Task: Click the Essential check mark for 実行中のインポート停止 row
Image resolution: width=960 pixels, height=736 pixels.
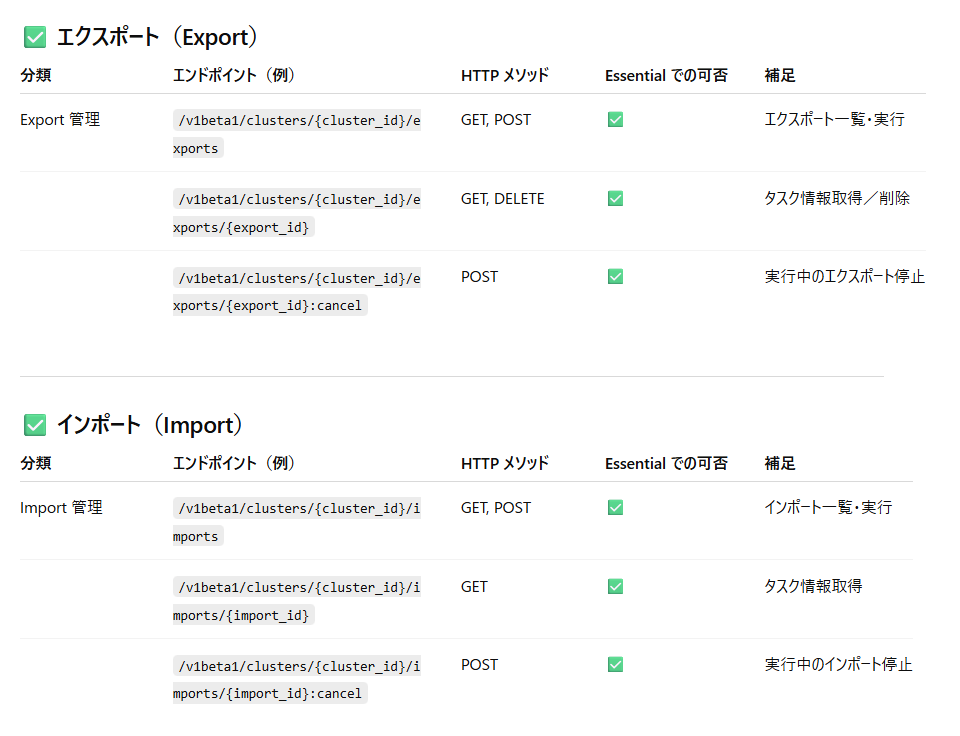Action: 615,665
